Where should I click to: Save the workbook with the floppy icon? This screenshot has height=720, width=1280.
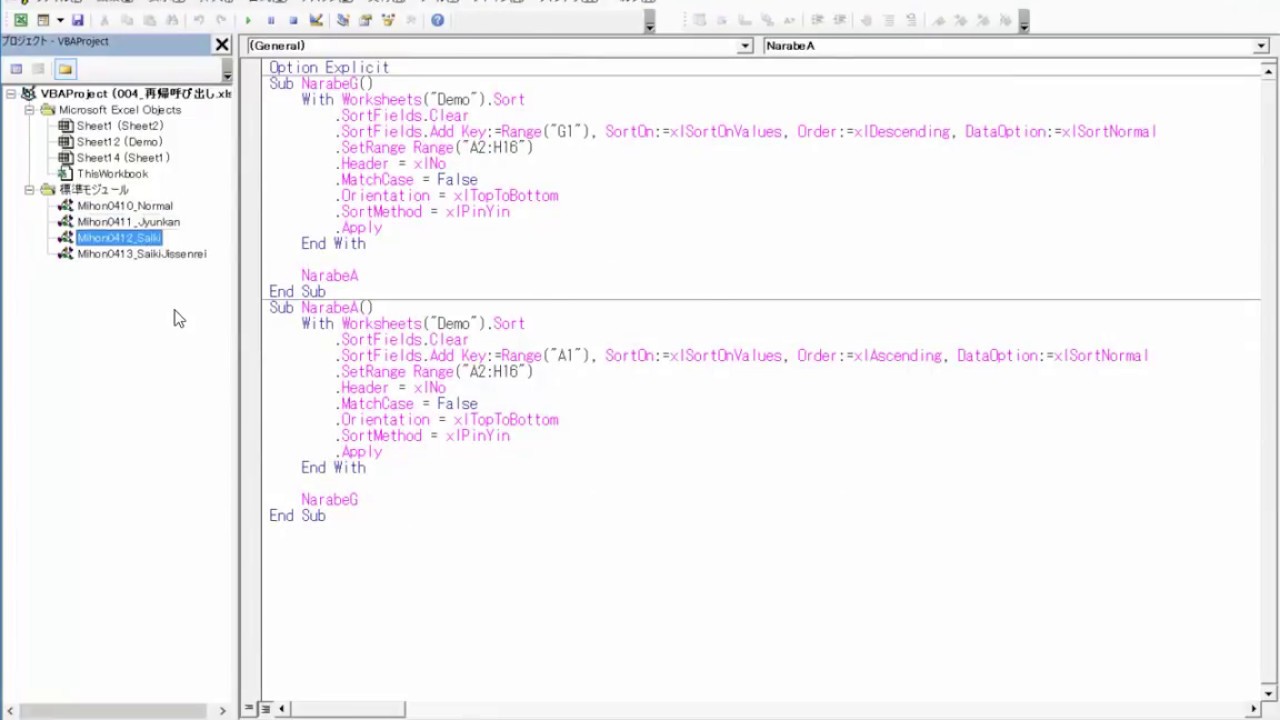(x=77, y=20)
